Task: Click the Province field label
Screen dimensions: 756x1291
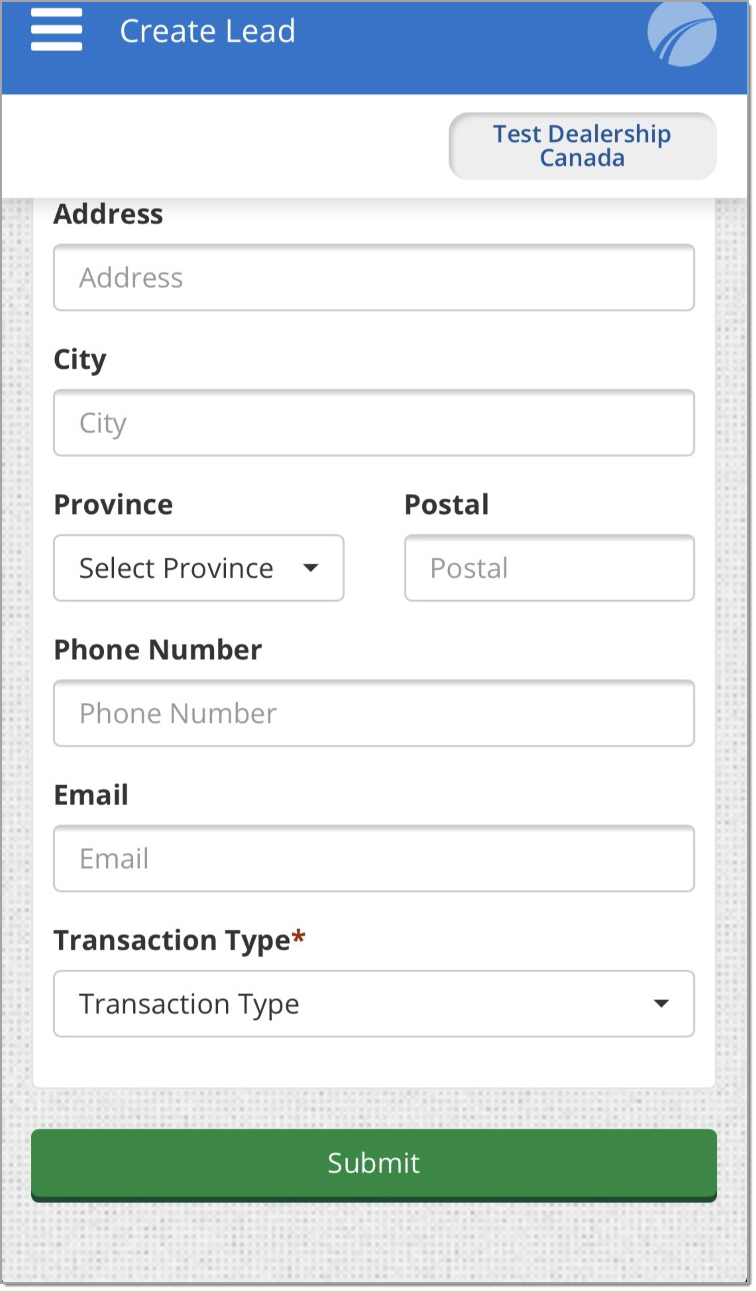Action: click(x=113, y=504)
